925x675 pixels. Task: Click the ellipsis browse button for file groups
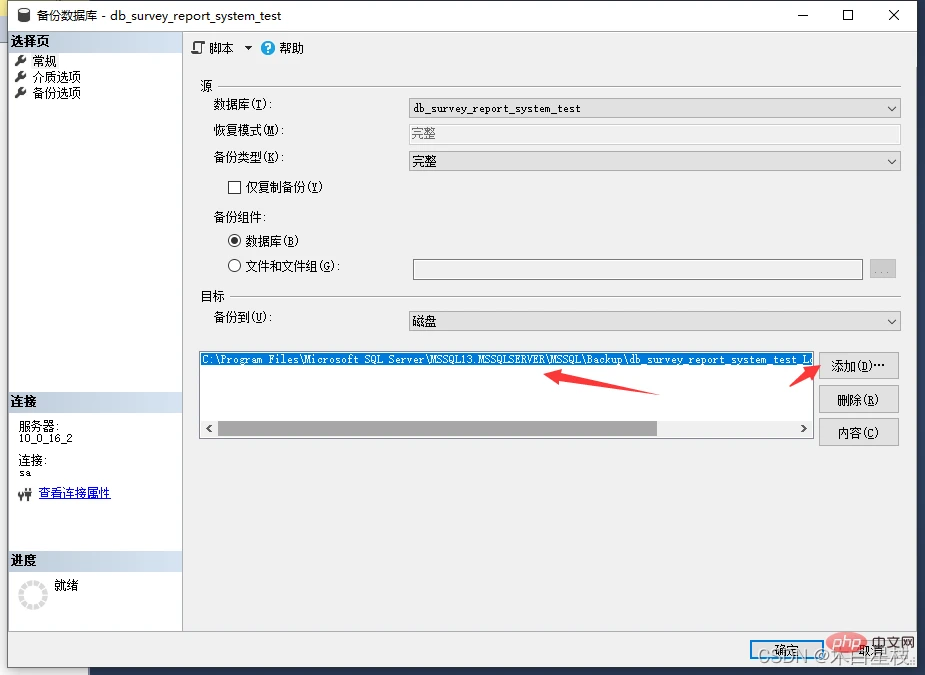click(883, 268)
